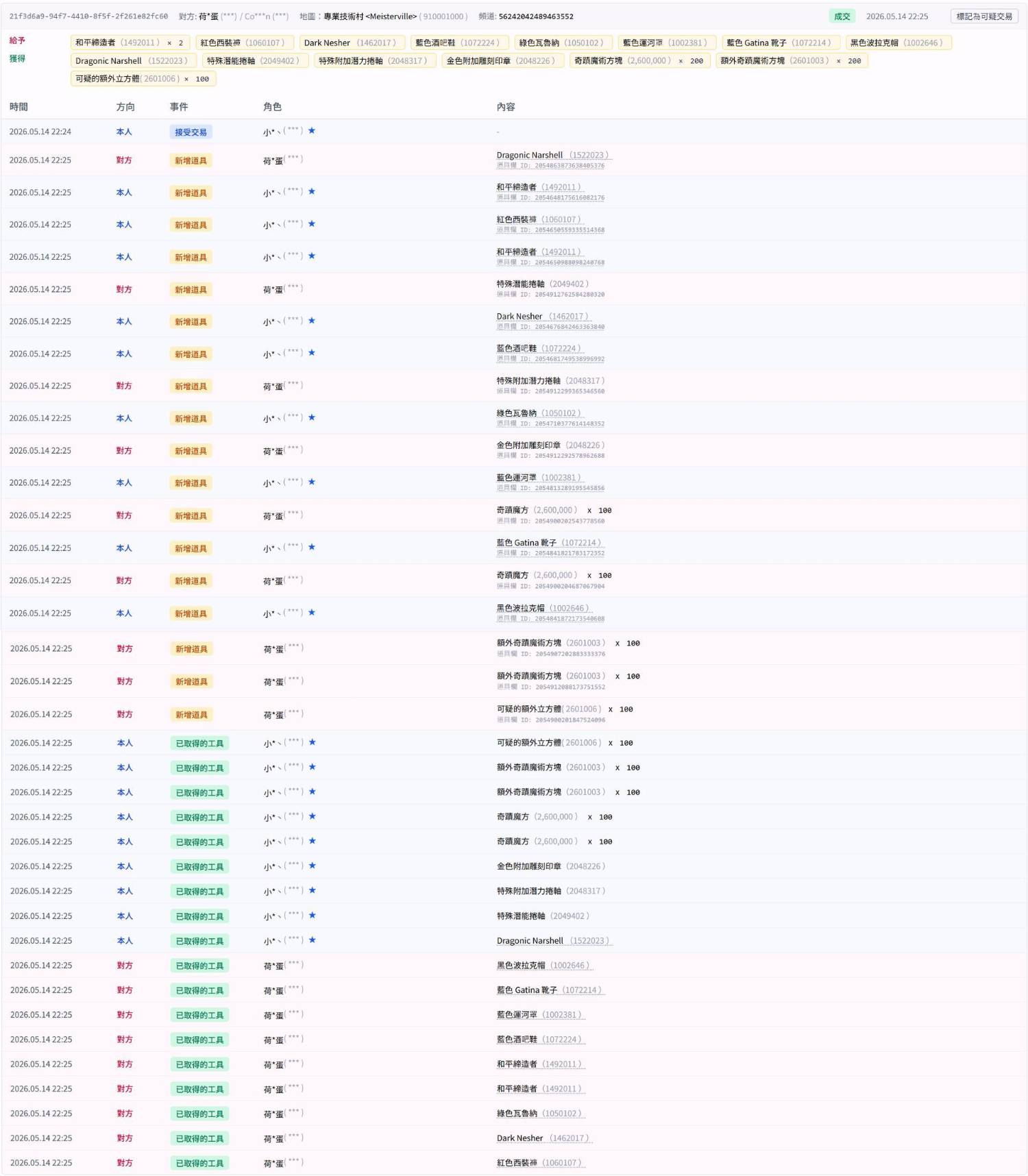The width and height of the screenshot is (1028, 1176).
Task: Click the 內容 column header
Action: [x=506, y=107]
